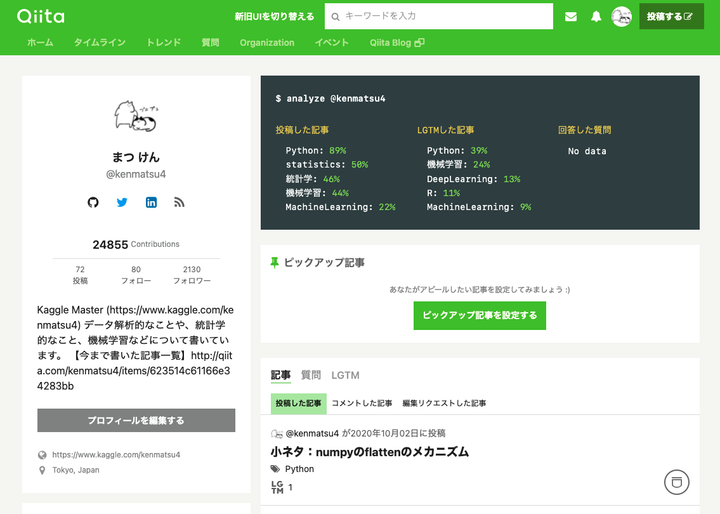Click the MachineLearning: 22% stat

(340, 207)
